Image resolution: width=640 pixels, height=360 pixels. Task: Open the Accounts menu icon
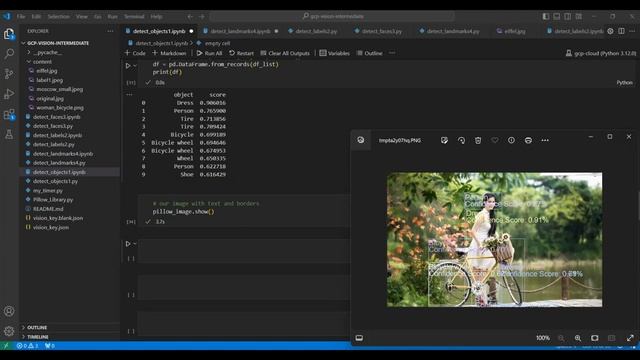[x=9, y=311]
